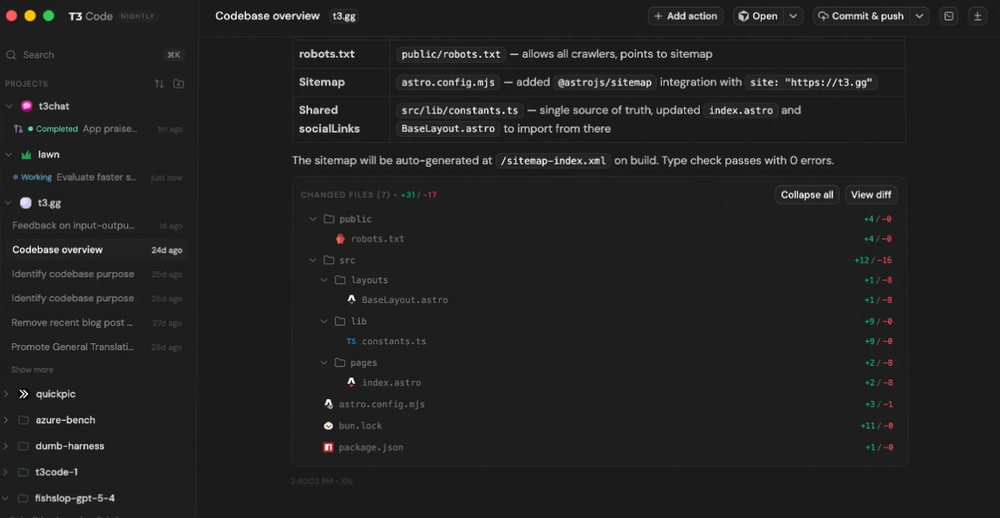Click the quickpic project arrow icon
The image size is (1000, 518).
(x=24, y=394)
